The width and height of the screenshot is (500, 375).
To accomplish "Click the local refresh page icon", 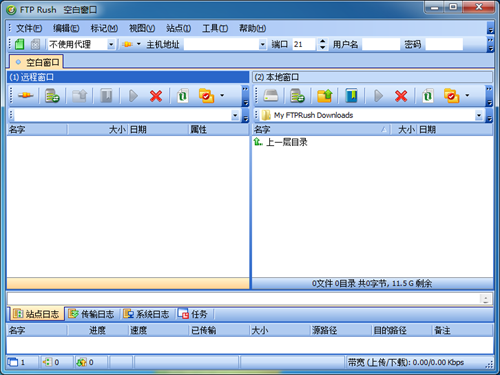I will point(428,96).
